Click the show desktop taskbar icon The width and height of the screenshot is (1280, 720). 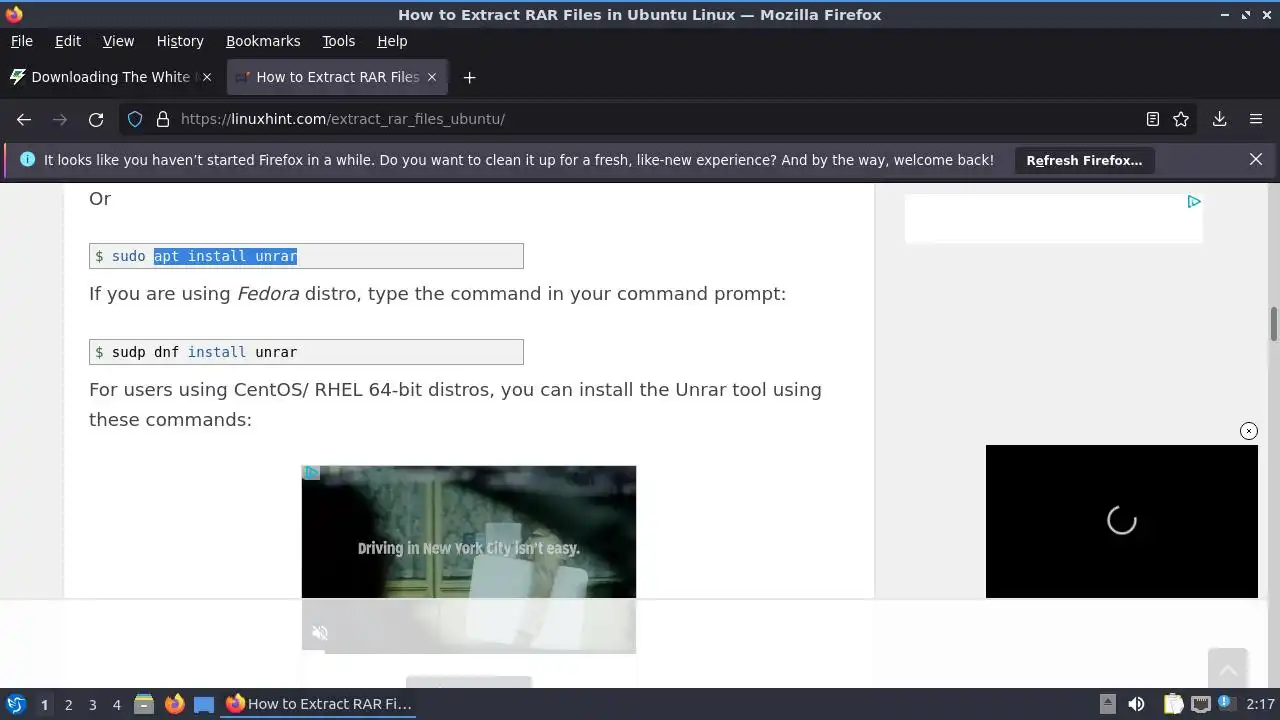click(204, 704)
